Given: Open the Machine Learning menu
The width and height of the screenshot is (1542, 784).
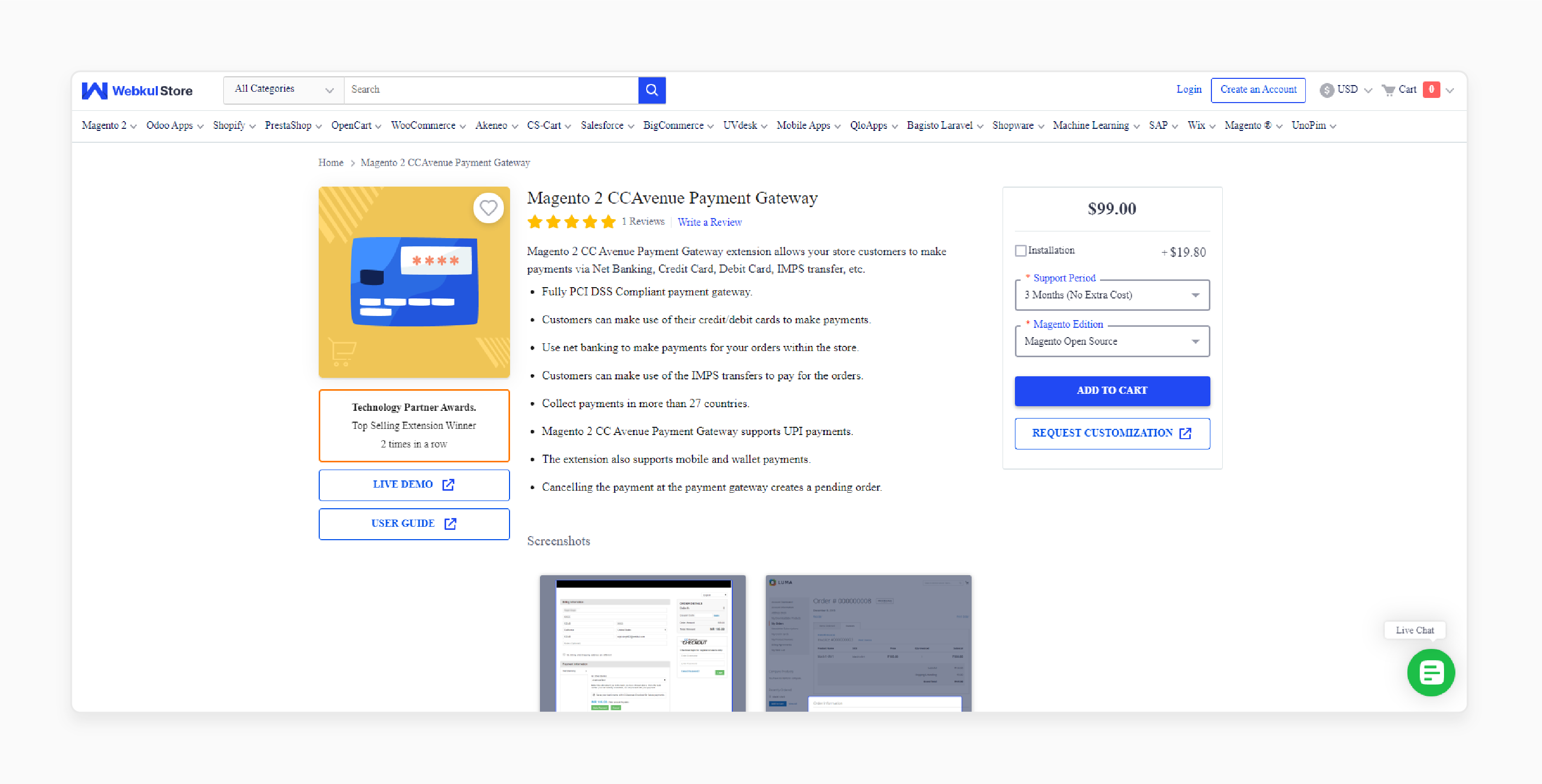Looking at the screenshot, I should pyautogui.click(x=1096, y=126).
